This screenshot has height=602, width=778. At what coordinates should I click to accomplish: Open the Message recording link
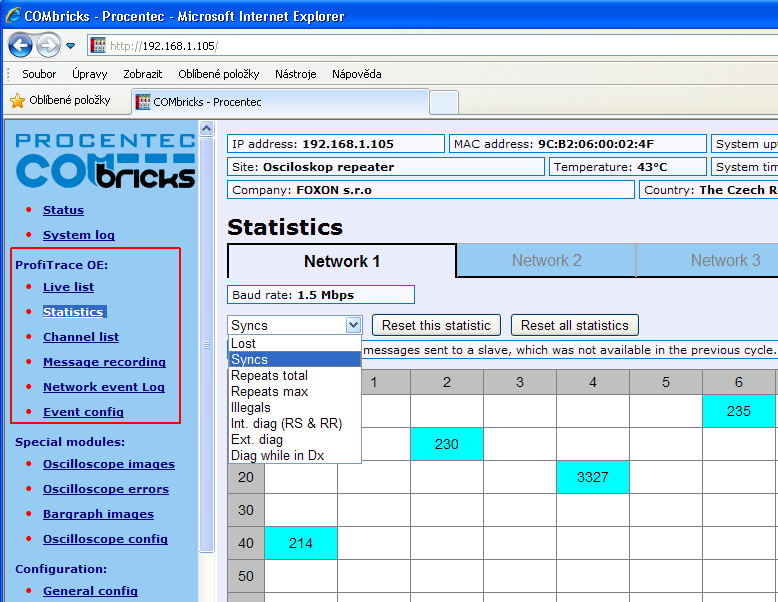(x=104, y=362)
